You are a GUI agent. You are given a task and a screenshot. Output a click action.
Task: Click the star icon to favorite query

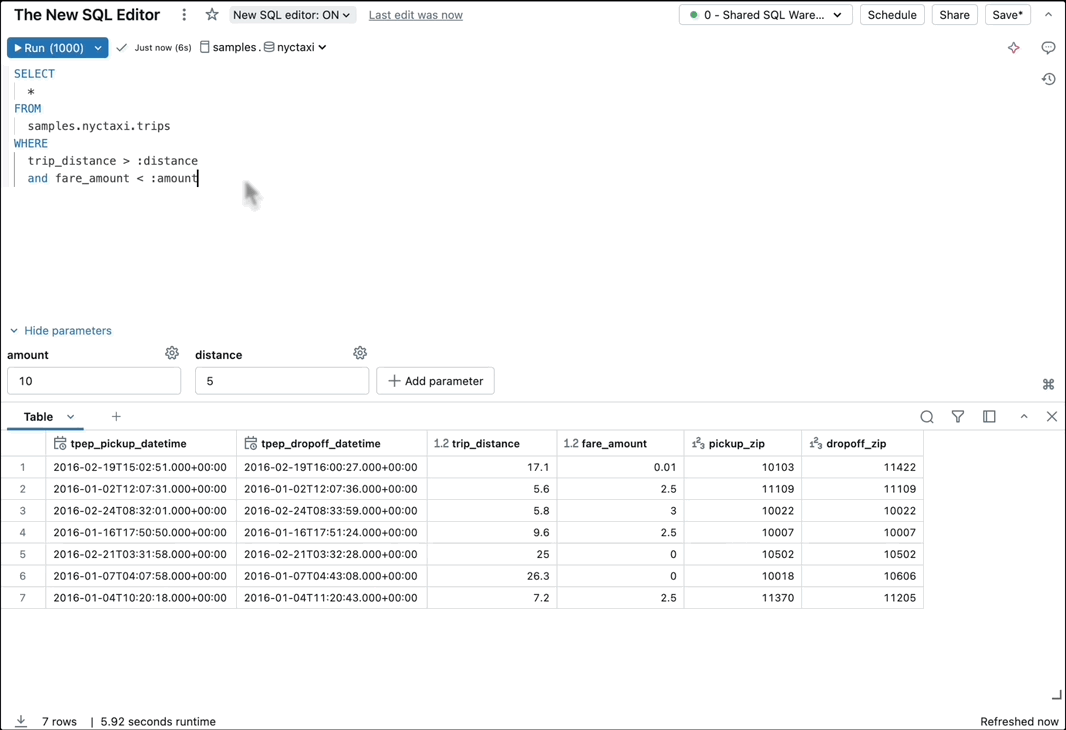(212, 15)
